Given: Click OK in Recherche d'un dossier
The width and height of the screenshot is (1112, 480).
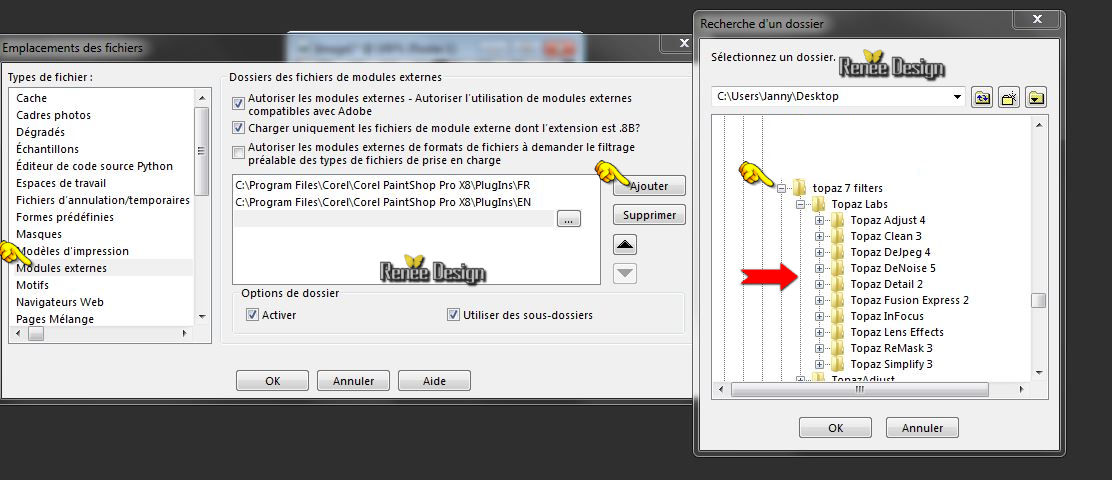Looking at the screenshot, I should 835,428.
